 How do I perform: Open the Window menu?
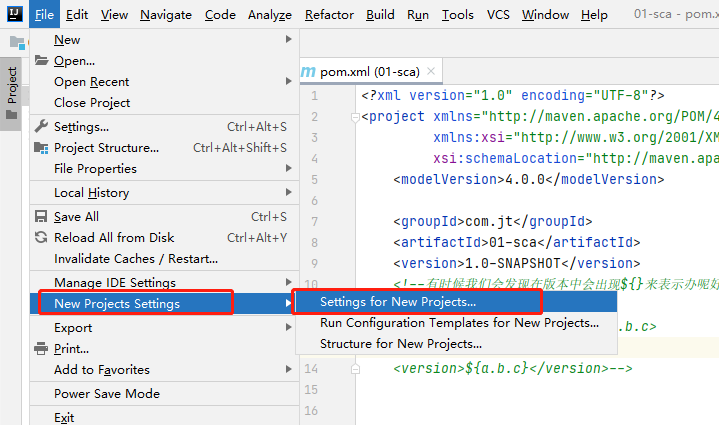pyautogui.click(x=545, y=15)
